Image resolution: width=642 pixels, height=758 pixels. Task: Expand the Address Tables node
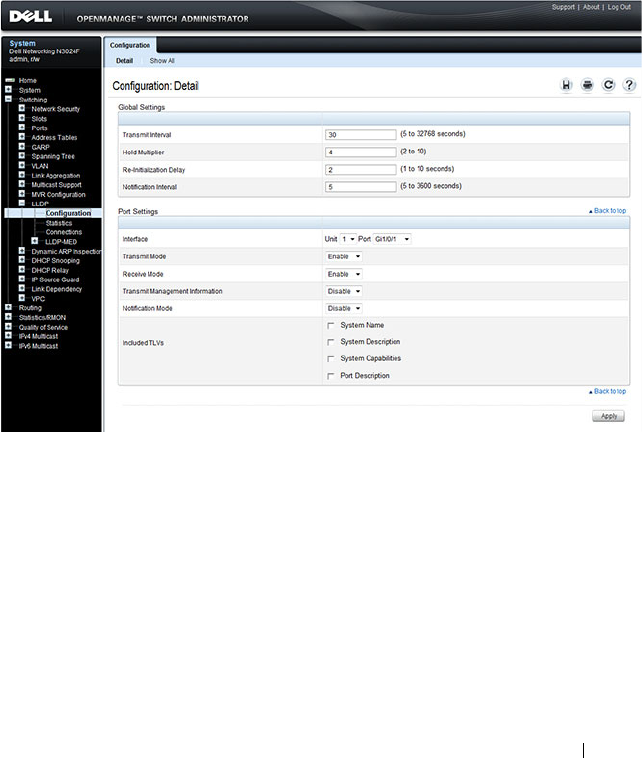coord(22,137)
